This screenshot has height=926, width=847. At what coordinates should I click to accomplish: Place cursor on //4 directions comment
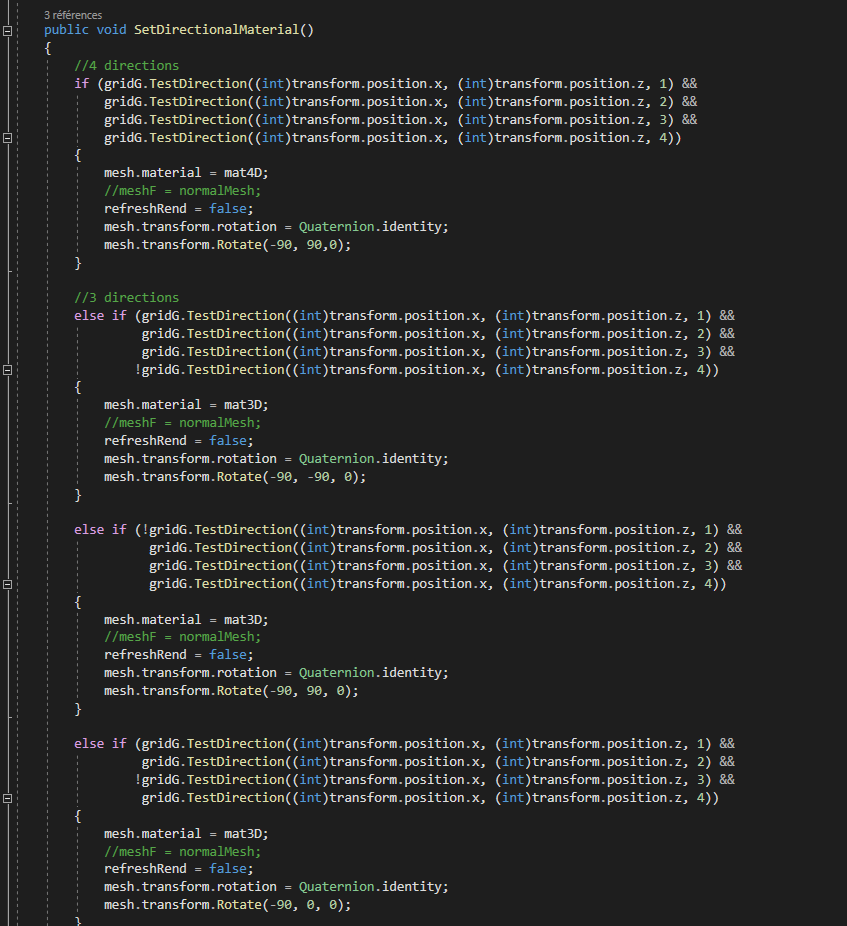tap(126, 66)
